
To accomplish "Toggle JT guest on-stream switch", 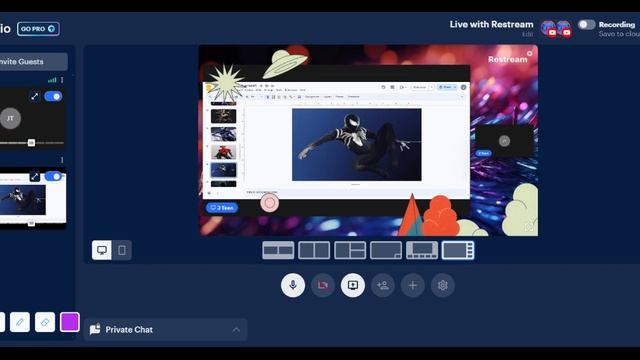I will (x=53, y=96).
